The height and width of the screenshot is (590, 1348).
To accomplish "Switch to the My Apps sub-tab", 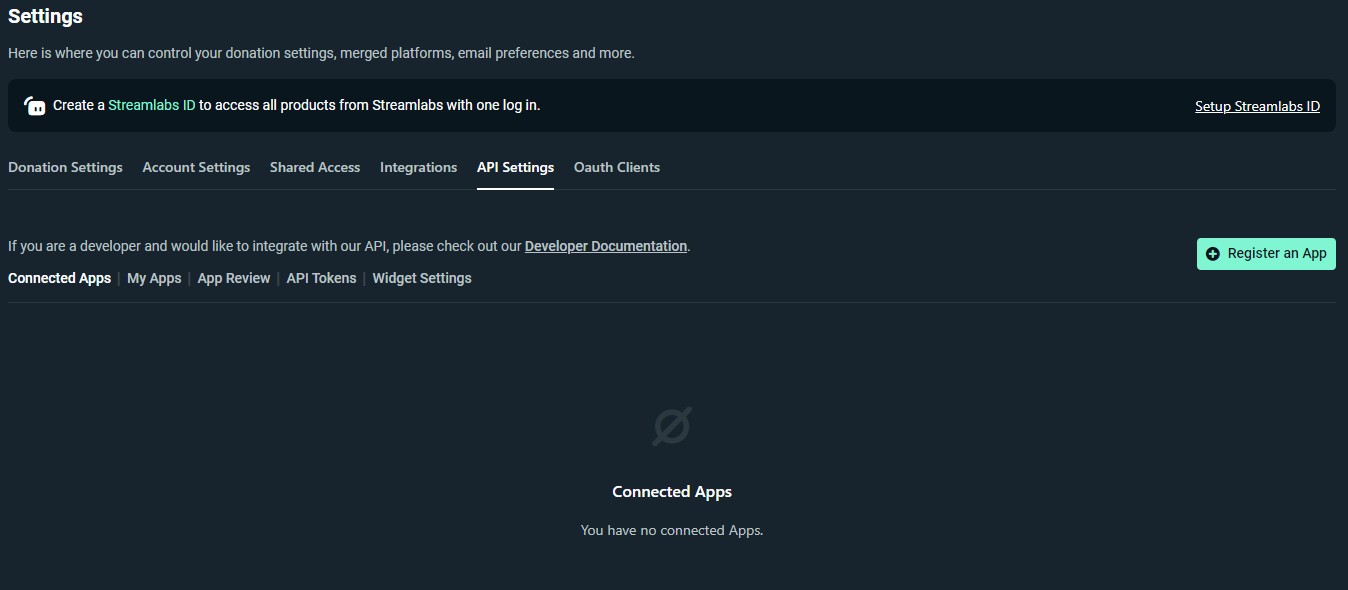I will [x=154, y=278].
